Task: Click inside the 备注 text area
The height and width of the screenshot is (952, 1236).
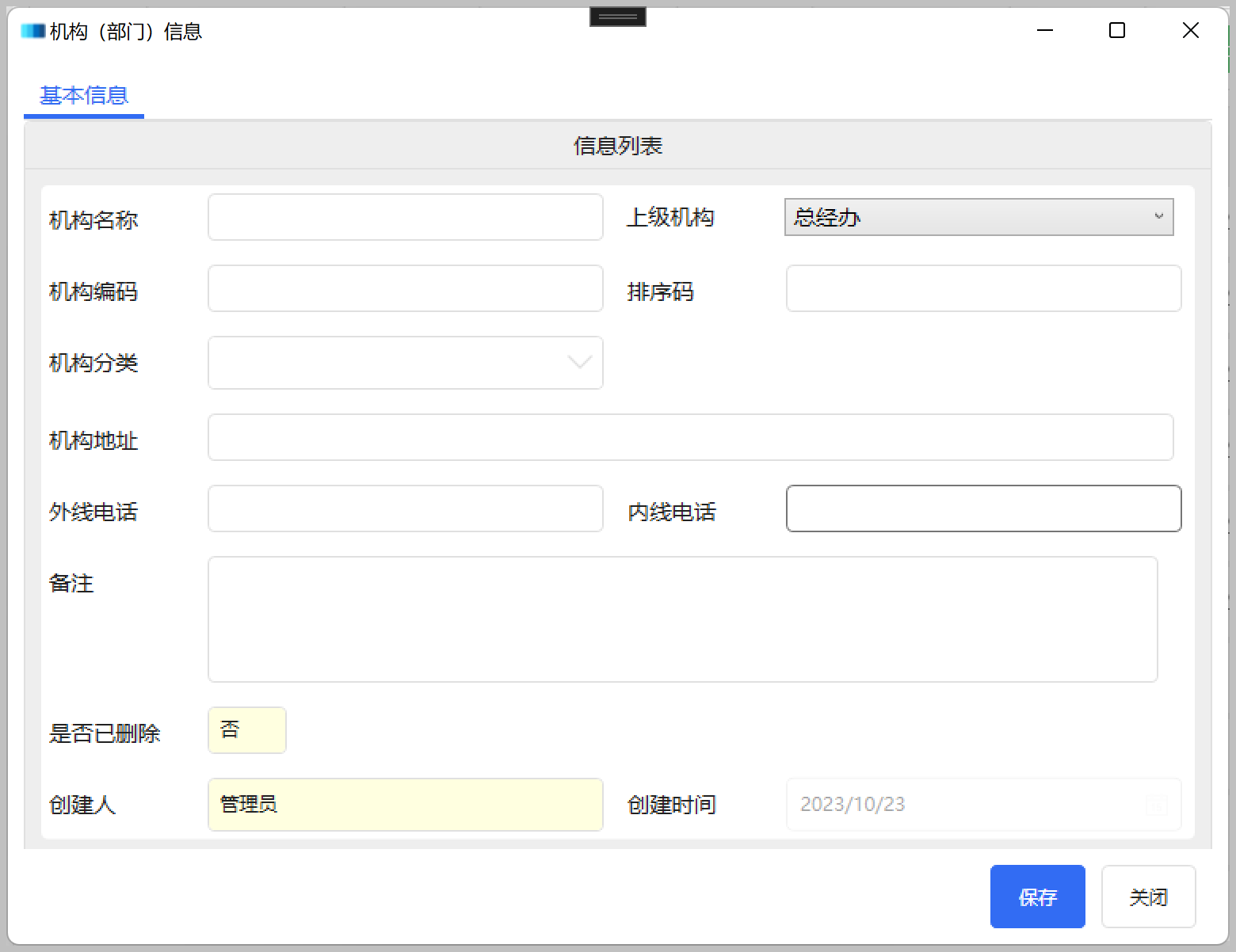Action: (683, 619)
